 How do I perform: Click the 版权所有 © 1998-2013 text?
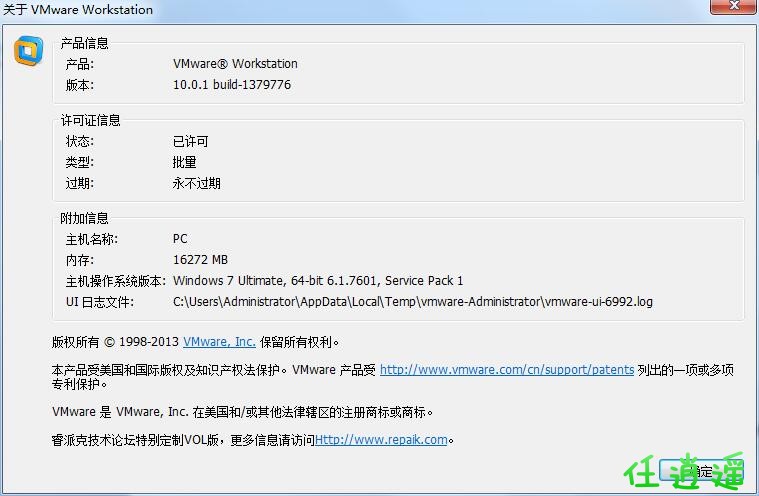115,342
